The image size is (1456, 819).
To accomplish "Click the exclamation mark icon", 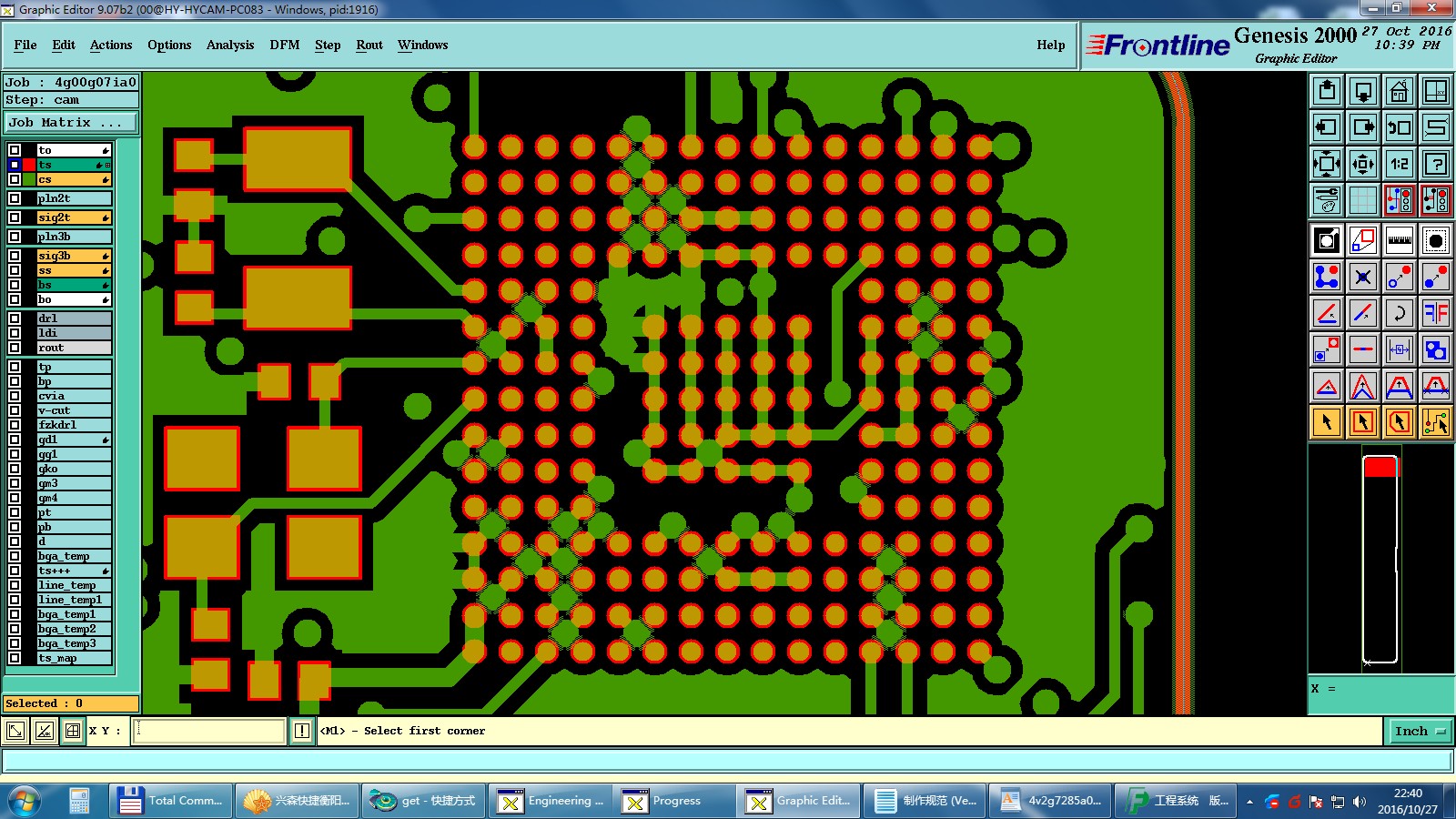I will (302, 731).
